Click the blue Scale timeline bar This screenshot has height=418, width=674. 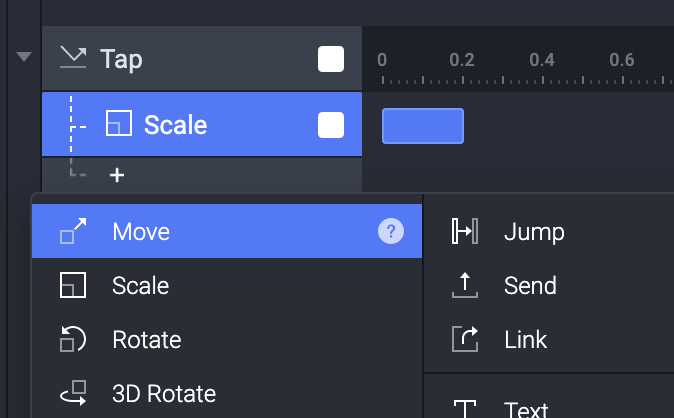tap(423, 126)
